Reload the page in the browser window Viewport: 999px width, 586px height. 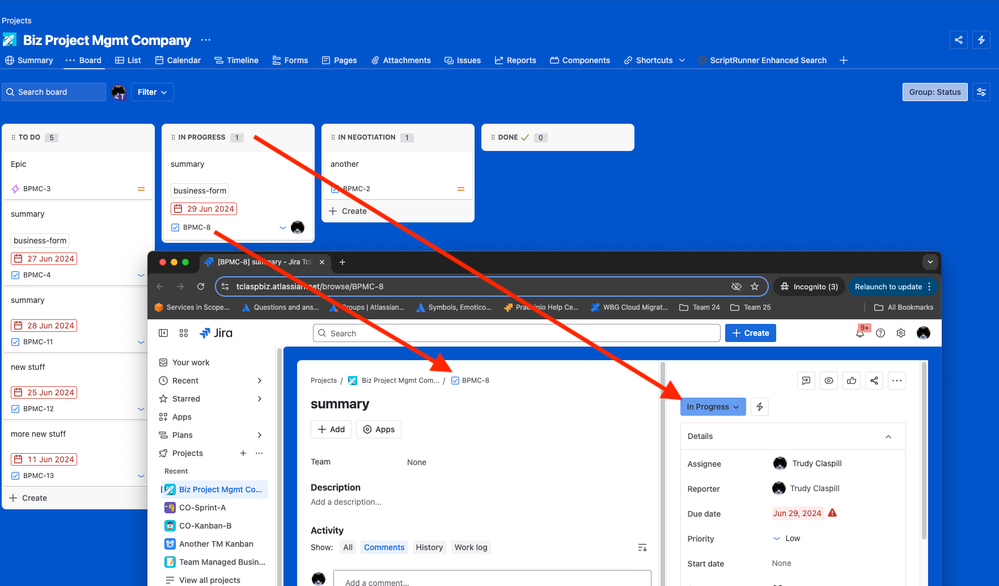pos(201,287)
